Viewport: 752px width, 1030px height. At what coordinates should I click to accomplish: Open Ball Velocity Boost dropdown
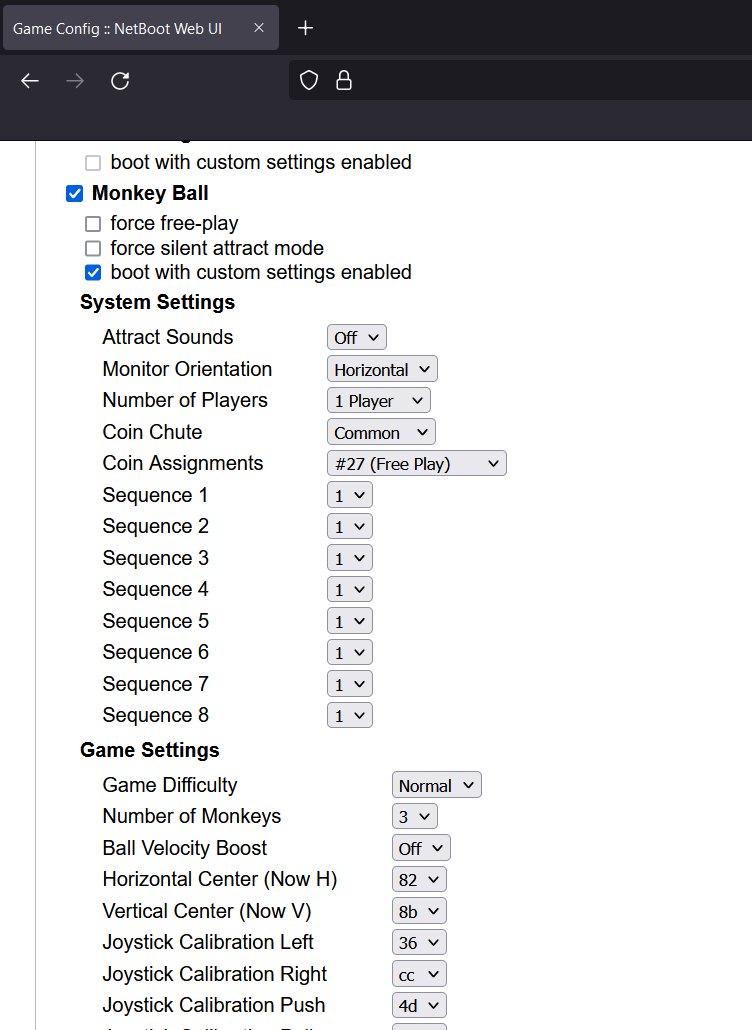click(421, 848)
